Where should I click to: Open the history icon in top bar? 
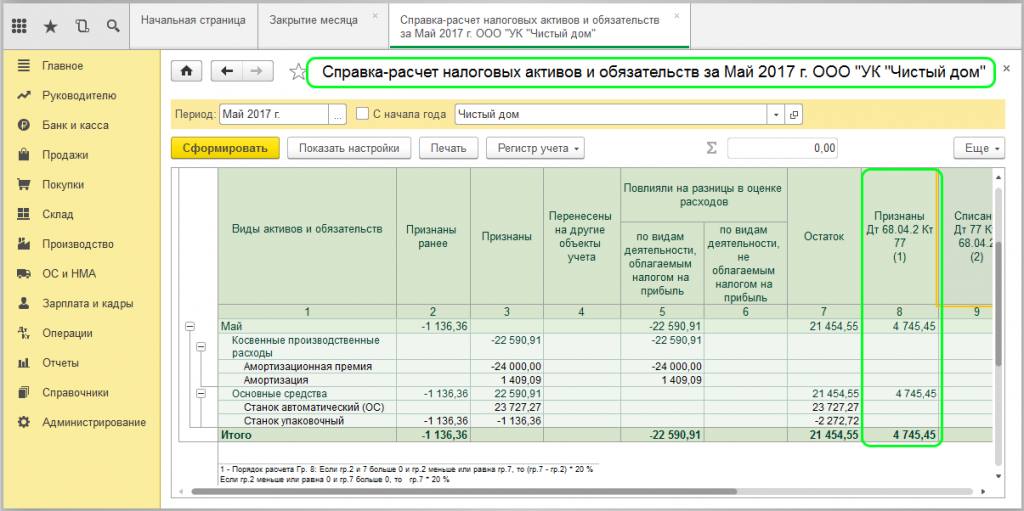click(x=82, y=24)
